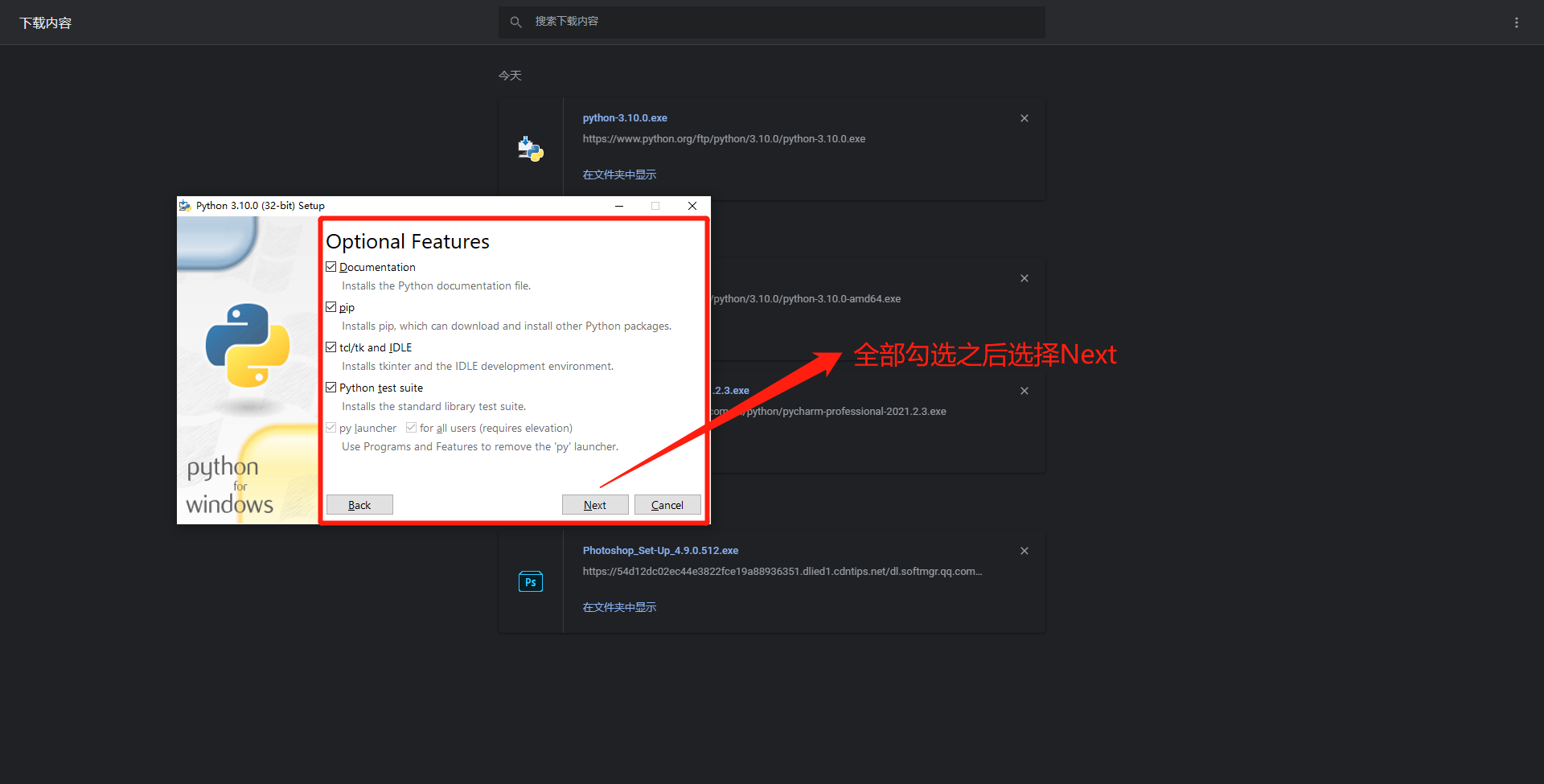Click the Back button in Python Setup
Screen dimensions: 1544x784
click(x=359, y=505)
